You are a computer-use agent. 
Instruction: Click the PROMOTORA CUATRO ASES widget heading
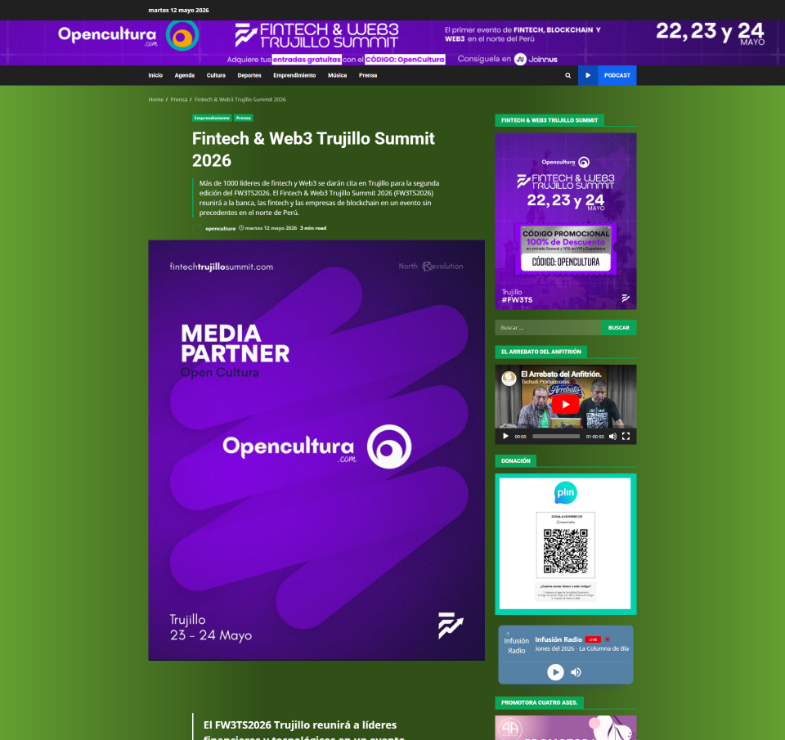pyautogui.click(x=539, y=702)
